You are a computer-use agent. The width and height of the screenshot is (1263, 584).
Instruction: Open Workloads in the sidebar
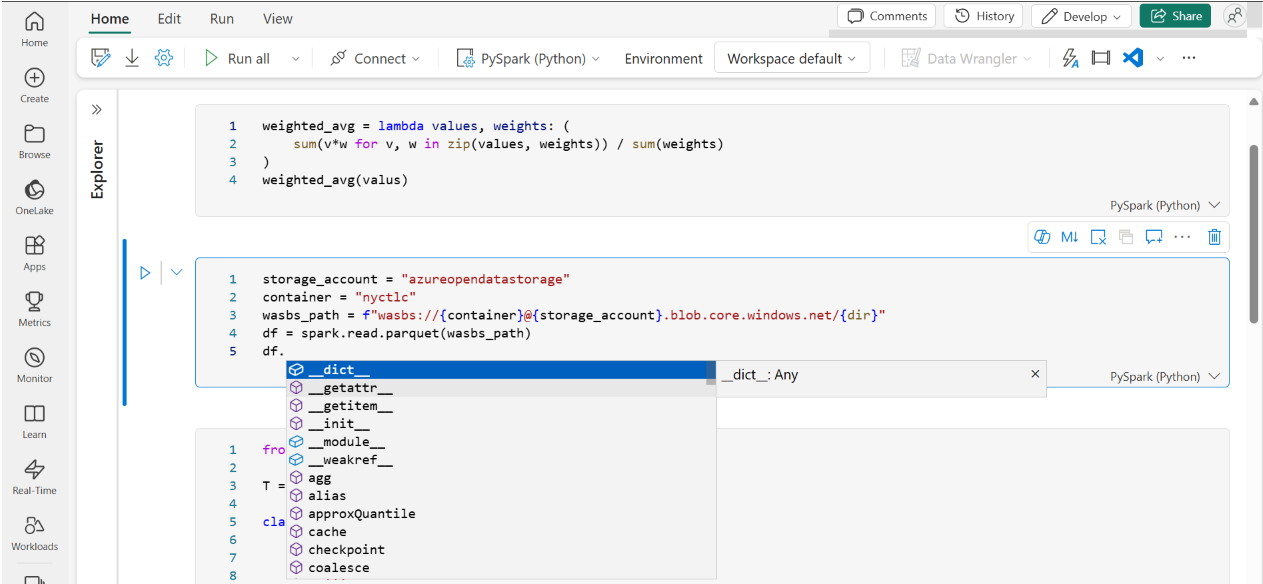tap(34, 533)
